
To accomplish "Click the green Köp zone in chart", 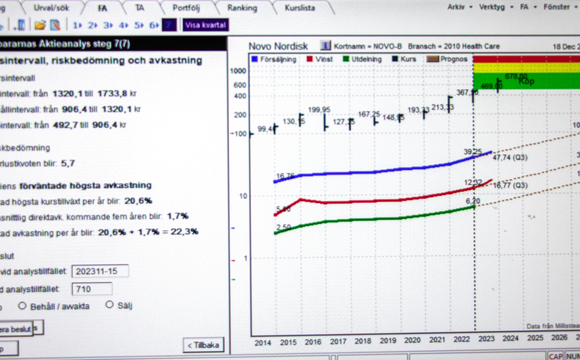I will click(526, 81).
